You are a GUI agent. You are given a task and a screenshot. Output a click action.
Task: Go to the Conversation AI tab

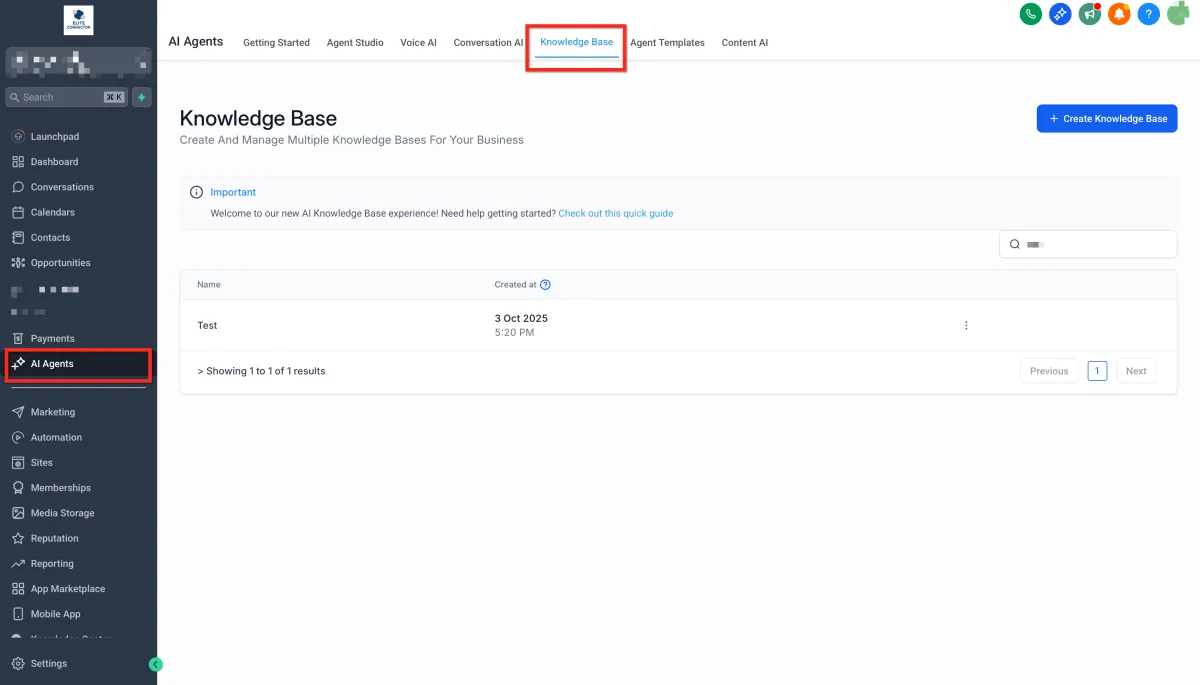[x=488, y=43]
